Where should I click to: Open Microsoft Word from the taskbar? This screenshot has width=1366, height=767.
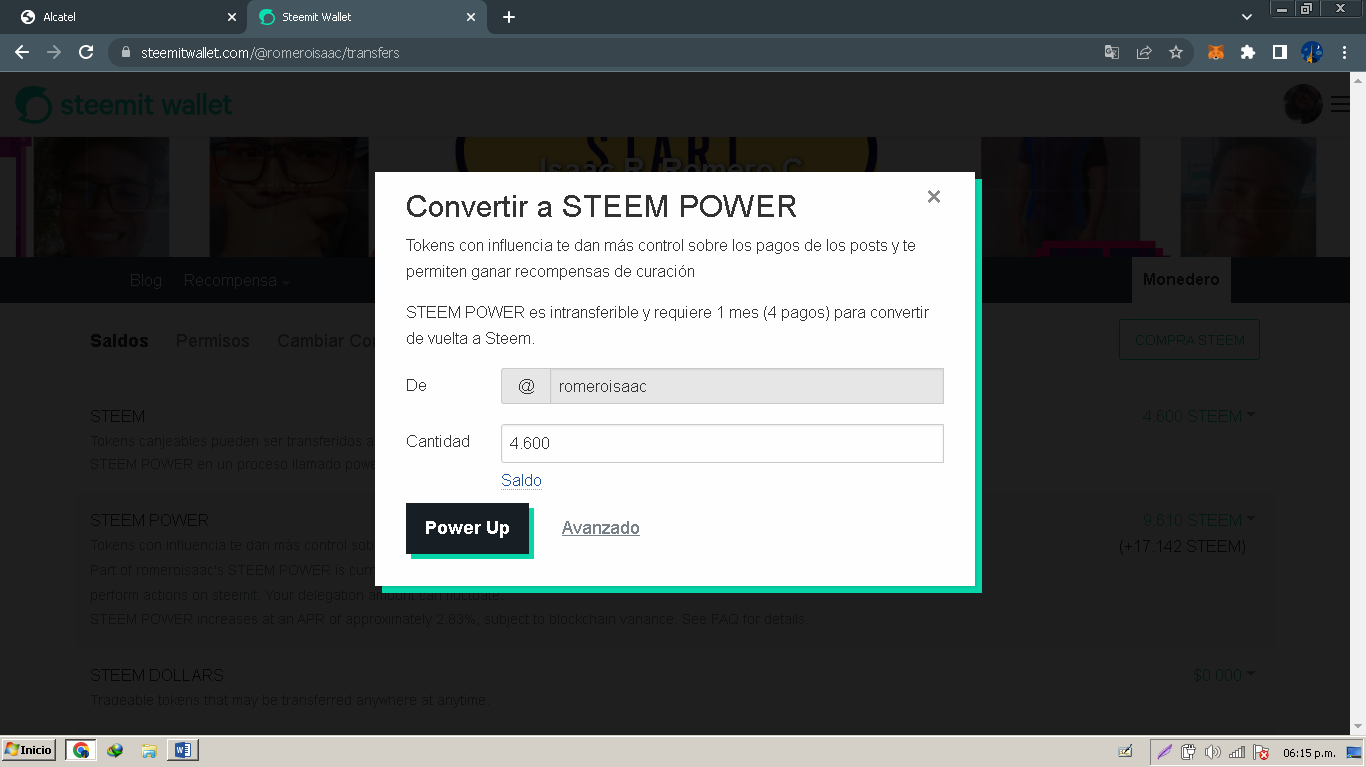(x=183, y=750)
